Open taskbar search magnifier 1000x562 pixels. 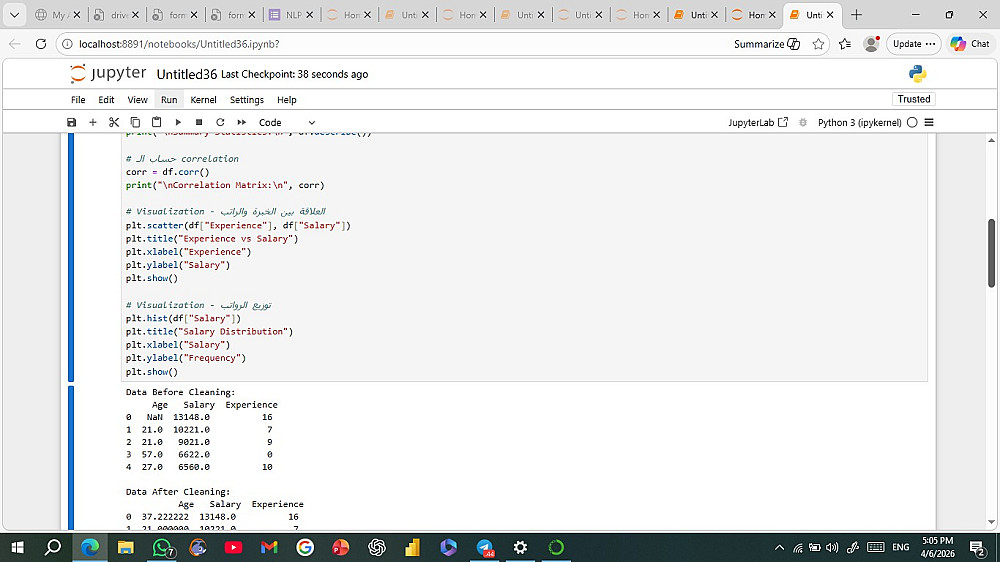click(53, 547)
